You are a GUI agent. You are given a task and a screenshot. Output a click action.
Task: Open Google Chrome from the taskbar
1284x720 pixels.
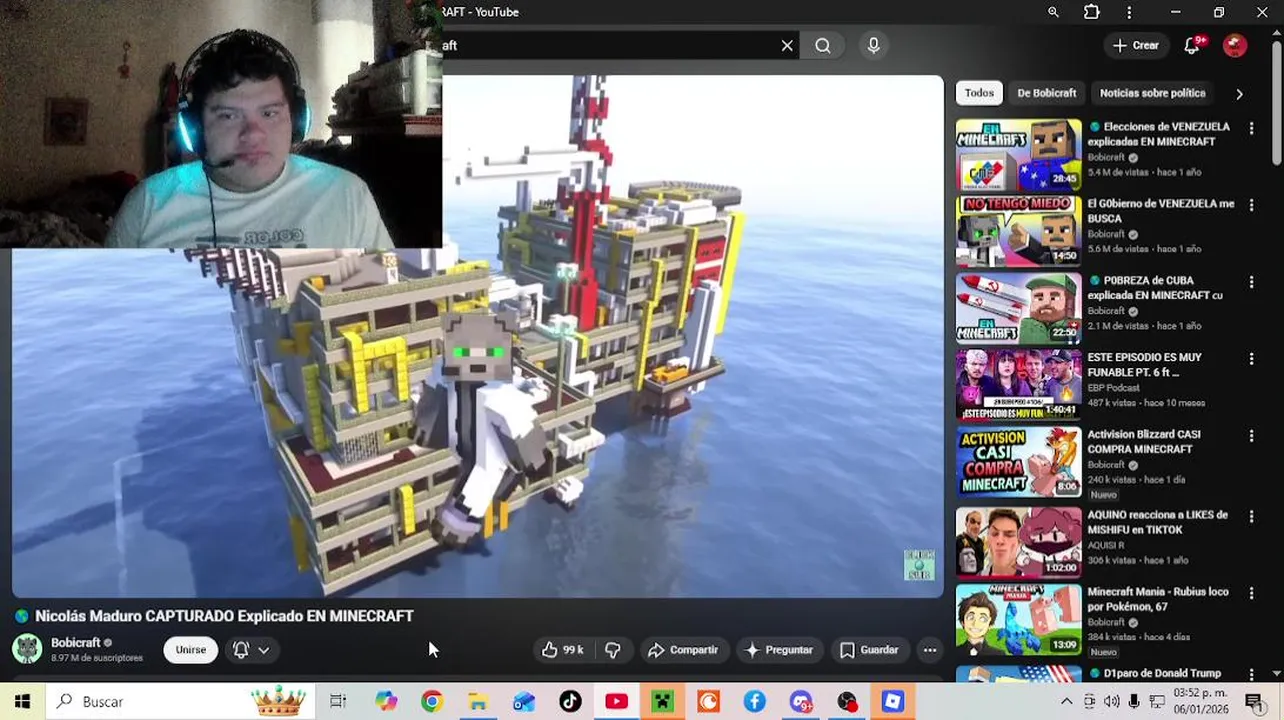431,702
